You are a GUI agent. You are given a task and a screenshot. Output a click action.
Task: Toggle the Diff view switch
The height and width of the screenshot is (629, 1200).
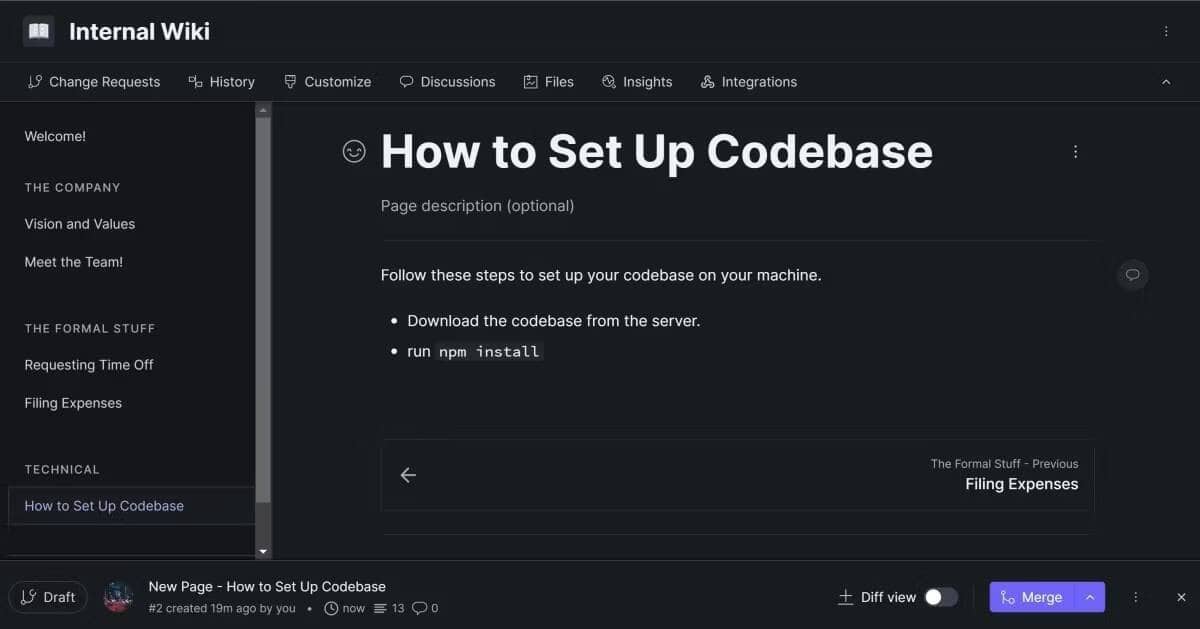tap(940, 597)
